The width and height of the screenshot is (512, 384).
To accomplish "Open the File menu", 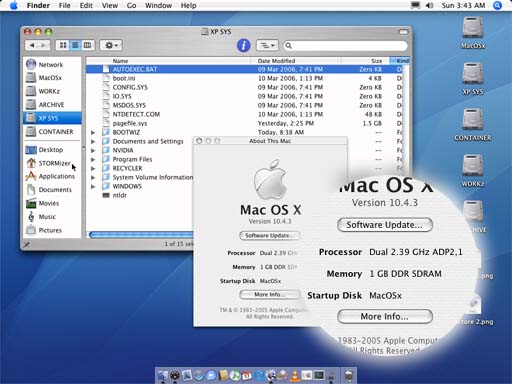I will (64, 5).
